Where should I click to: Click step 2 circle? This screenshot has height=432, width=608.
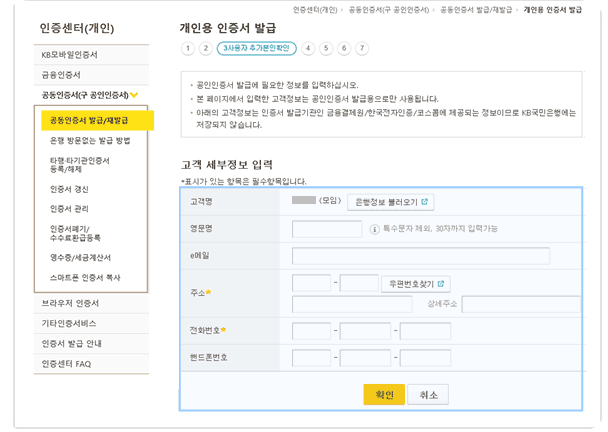point(206,48)
